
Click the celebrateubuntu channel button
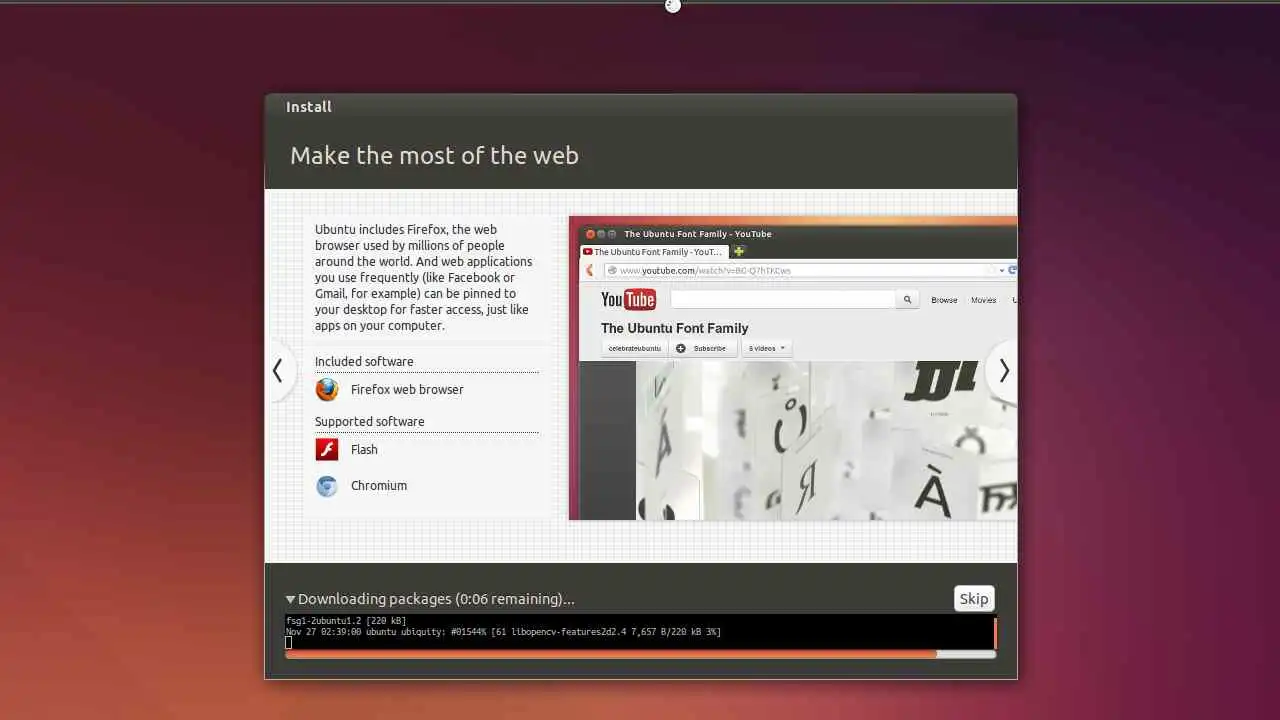pyautogui.click(x=635, y=348)
